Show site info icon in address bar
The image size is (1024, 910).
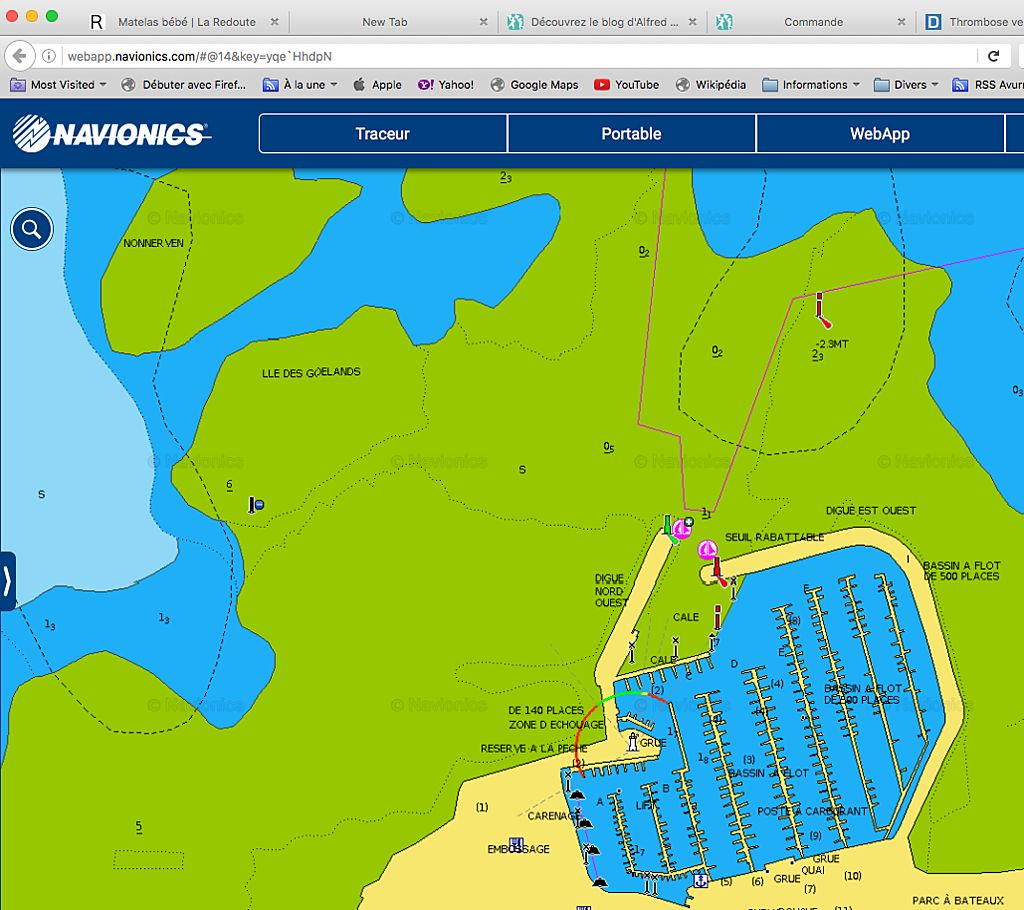pos(49,56)
